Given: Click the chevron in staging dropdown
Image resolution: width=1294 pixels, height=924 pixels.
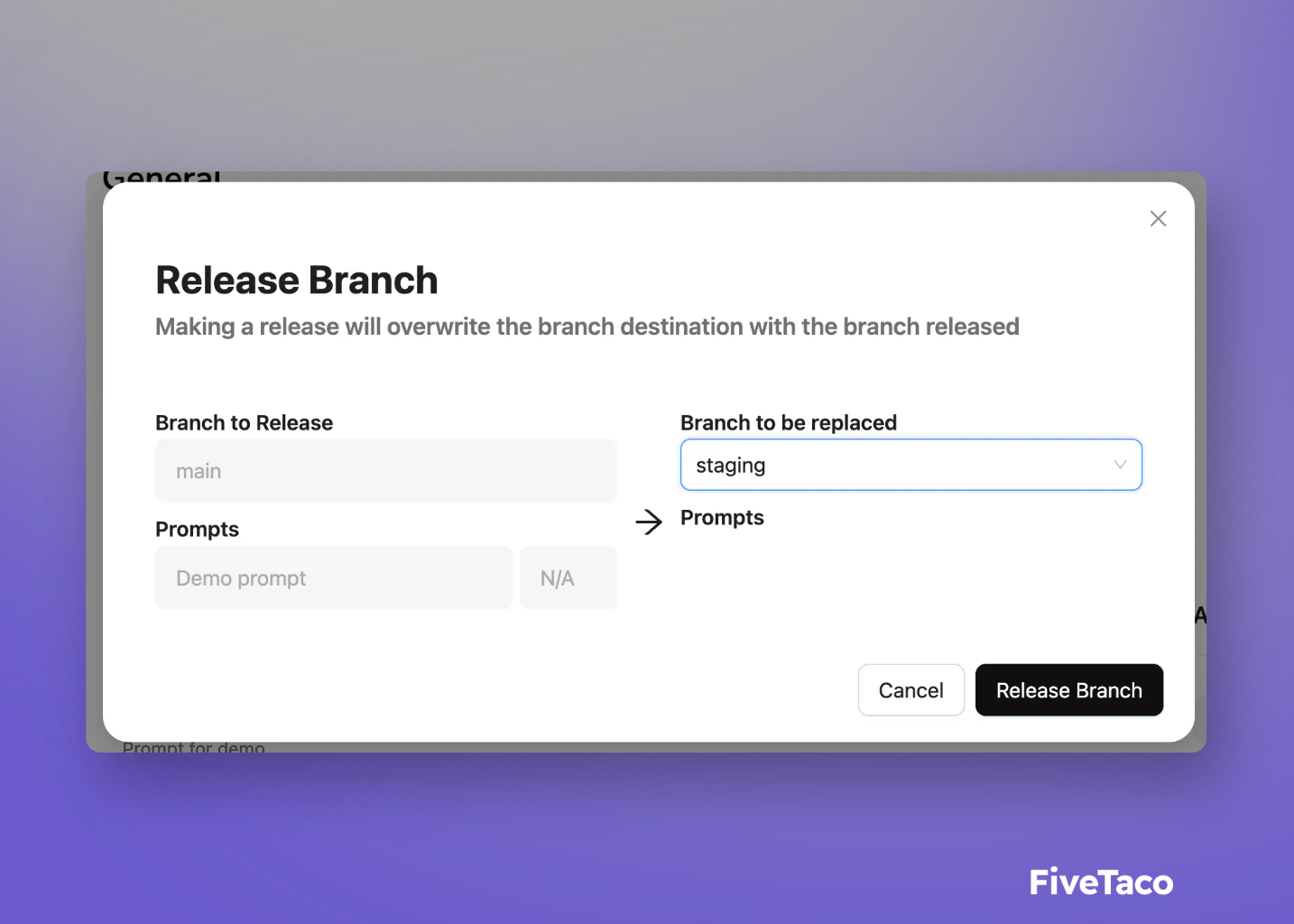Looking at the screenshot, I should pos(1120,465).
